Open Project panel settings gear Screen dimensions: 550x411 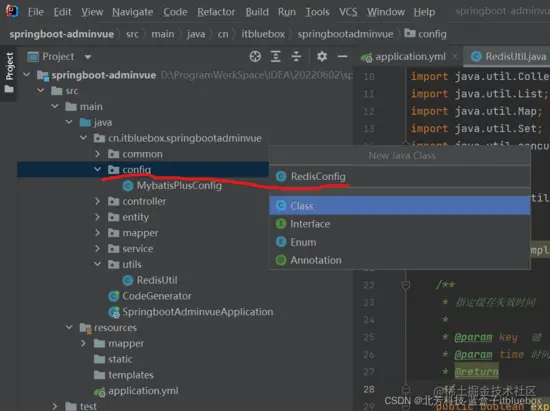[322, 56]
